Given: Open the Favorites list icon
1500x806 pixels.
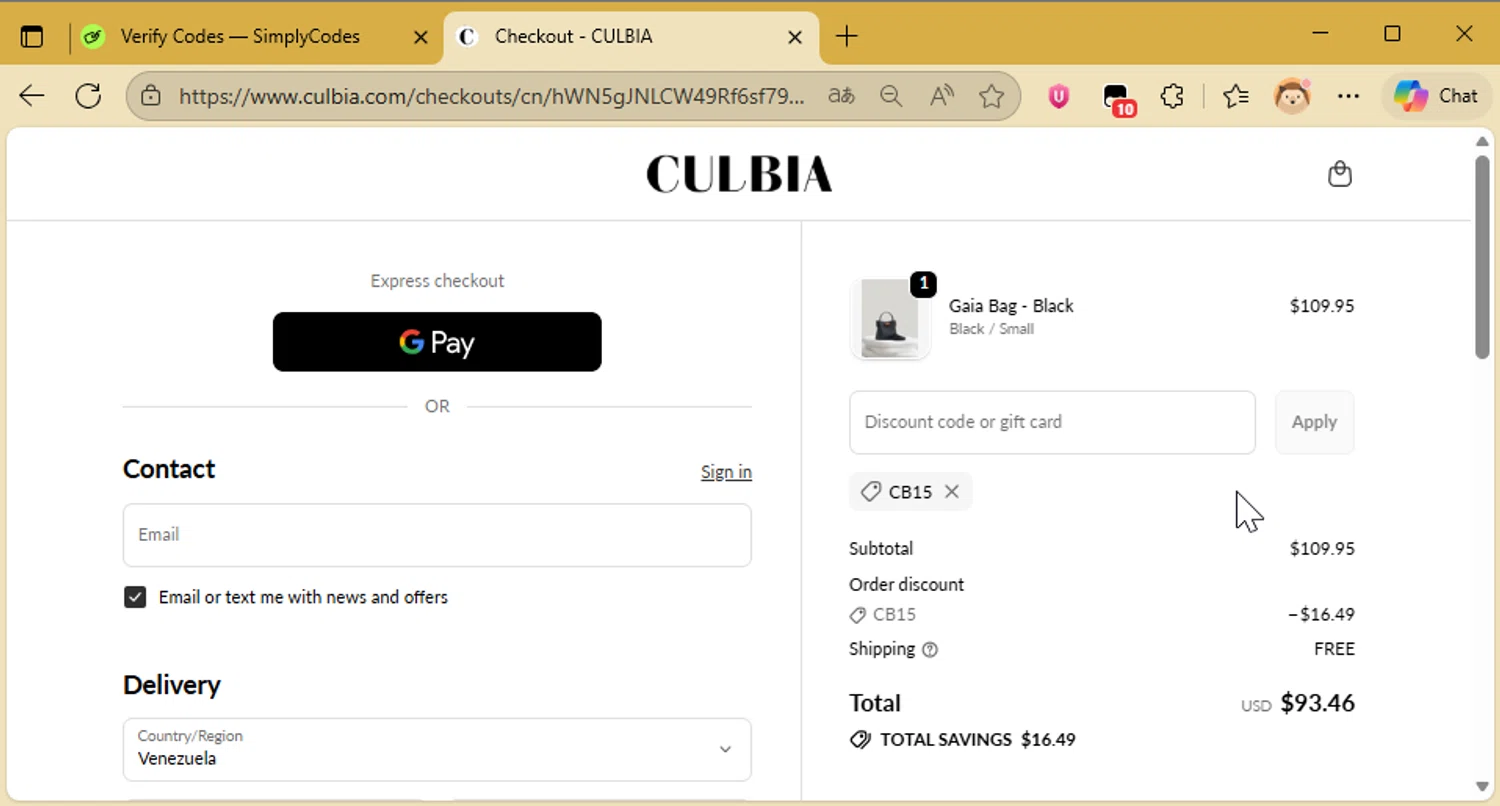Looking at the screenshot, I should tap(1236, 96).
